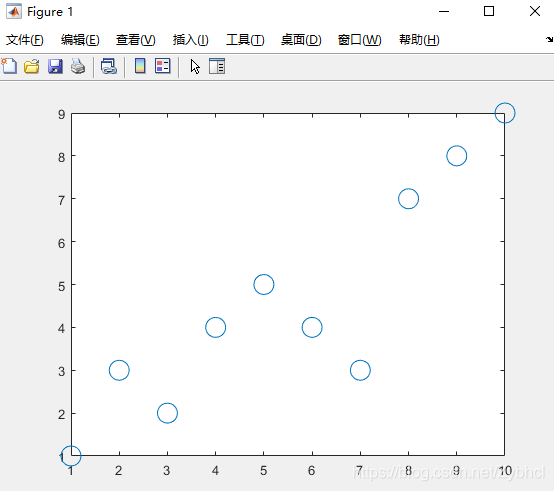
Task: Select the Edit Plot arrow tool
Action: pyautogui.click(x=195, y=66)
